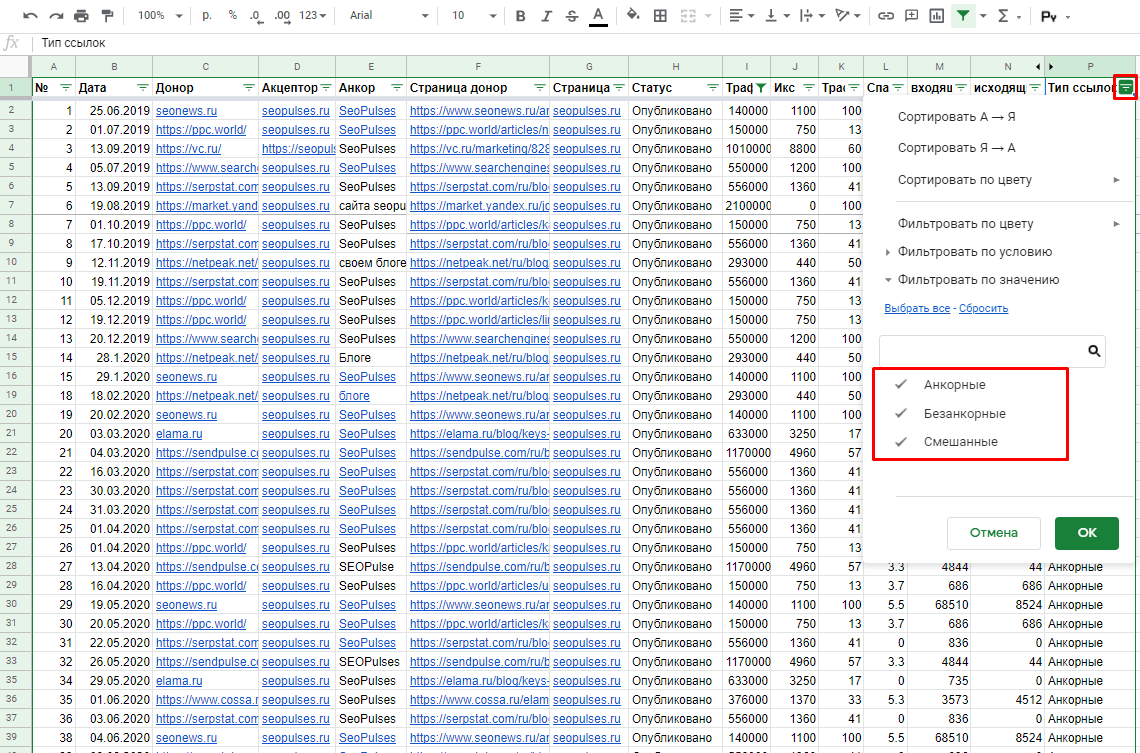
Task: Open fill color picker
Action: pos(633,15)
